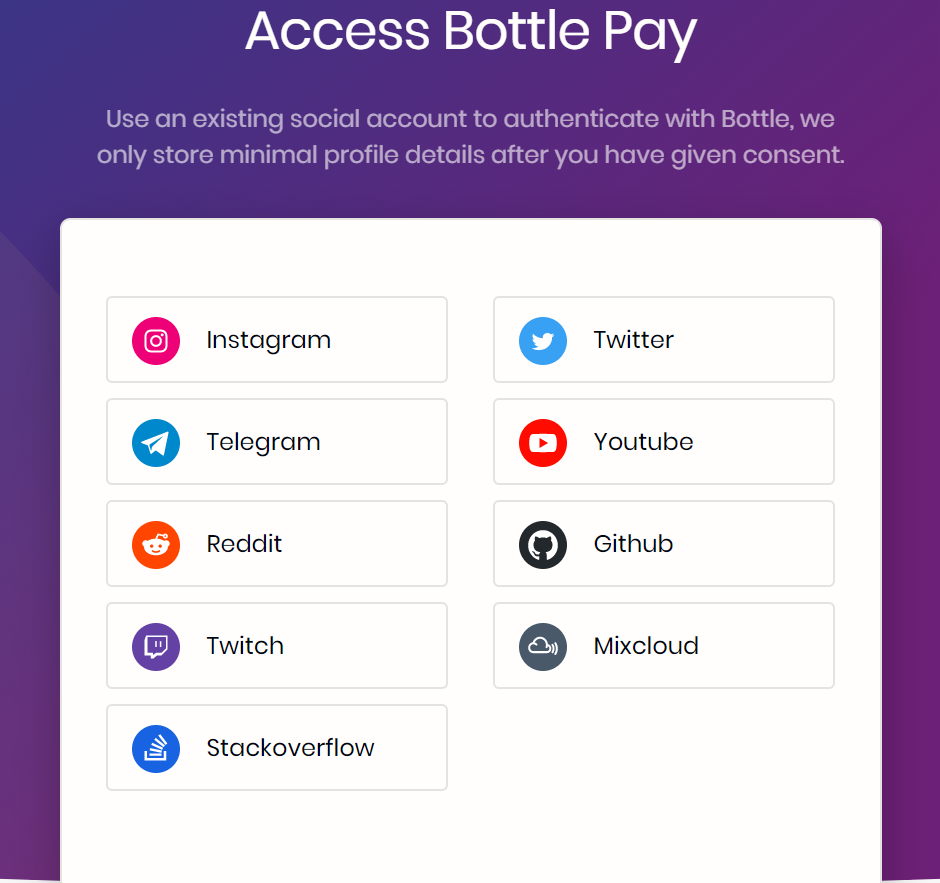The image size is (940, 883).
Task: Authenticate using Twitter
Action: 663,340
